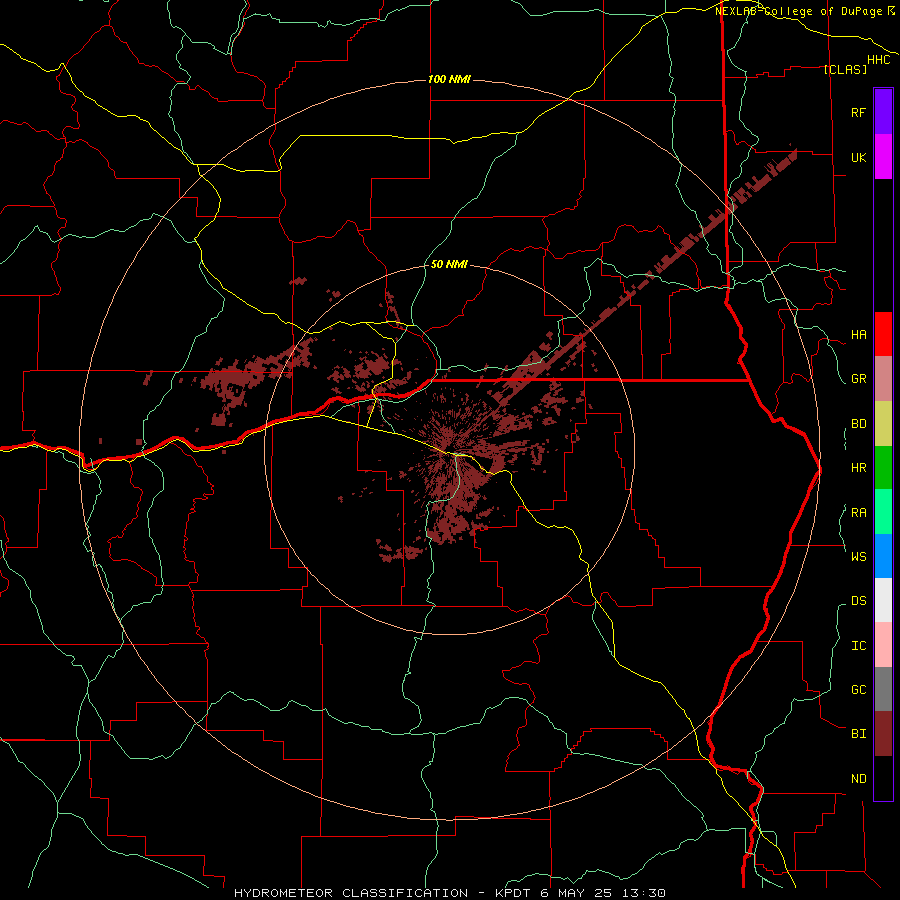Click the BD yellow legend swatch
This screenshot has height=900, width=900.
click(x=883, y=424)
